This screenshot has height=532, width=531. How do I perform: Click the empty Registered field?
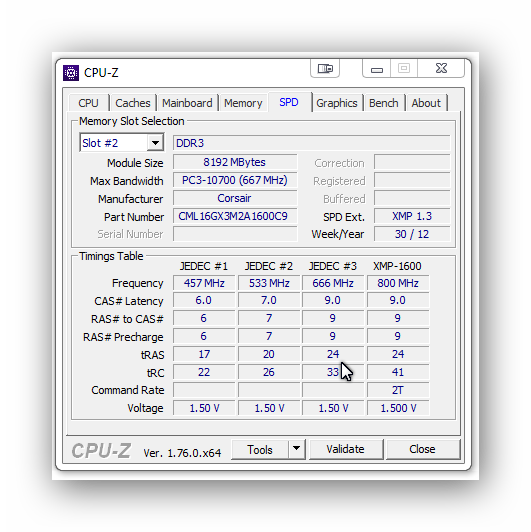click(x=412, y=180)
